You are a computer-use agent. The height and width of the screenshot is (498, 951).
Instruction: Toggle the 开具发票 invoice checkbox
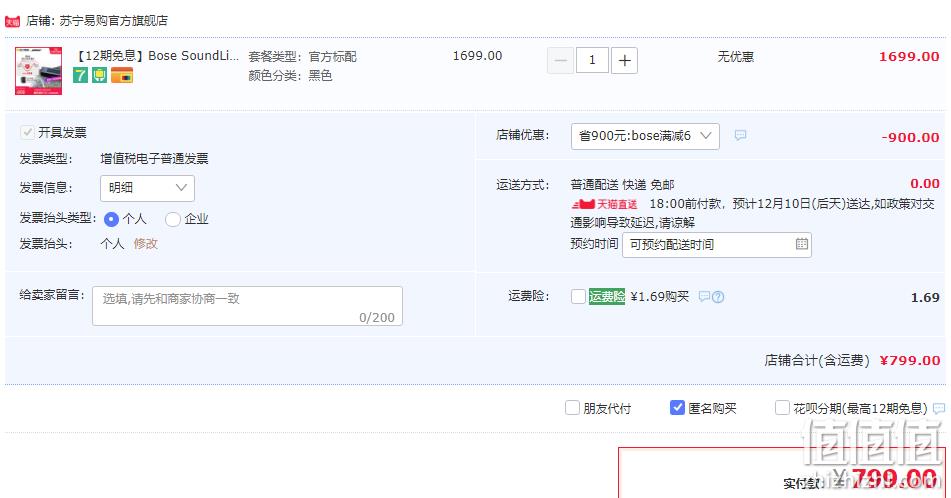click(27, 132)
